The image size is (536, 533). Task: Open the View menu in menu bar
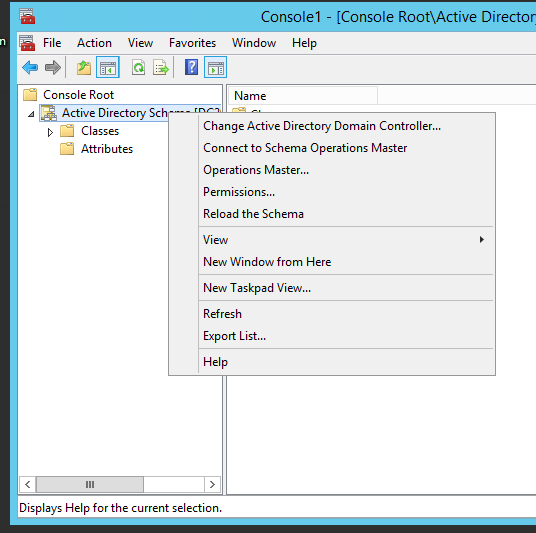[x=140, y=43]
